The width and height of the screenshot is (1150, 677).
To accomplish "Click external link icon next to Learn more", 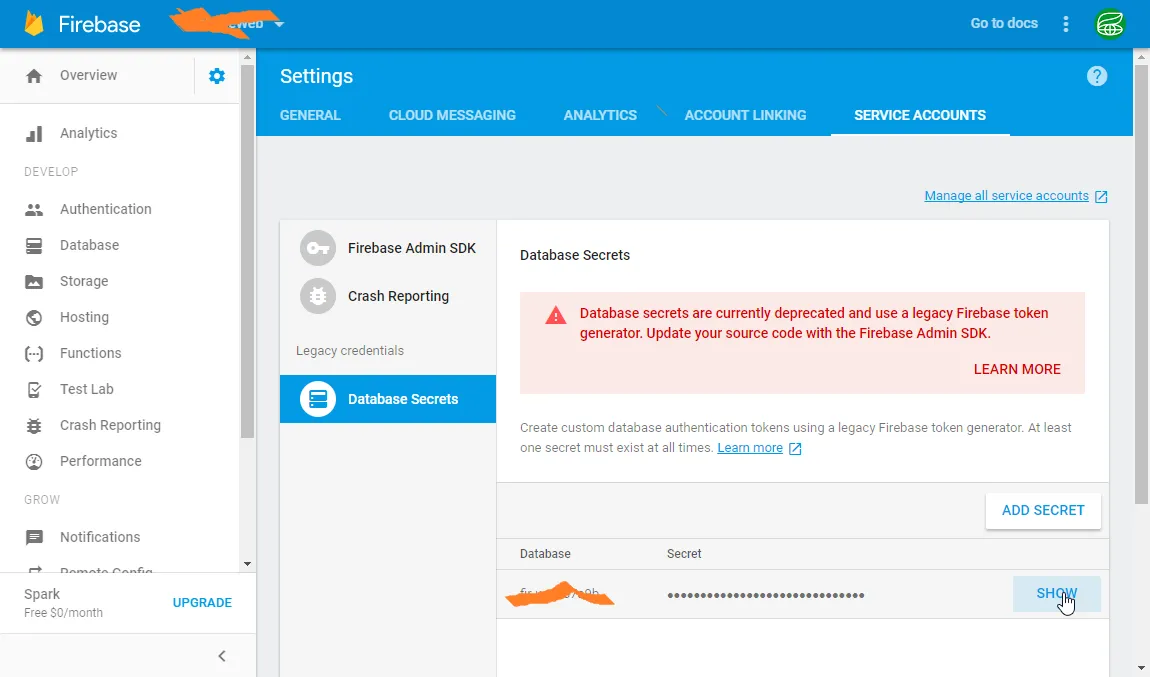I will point(795,448).
